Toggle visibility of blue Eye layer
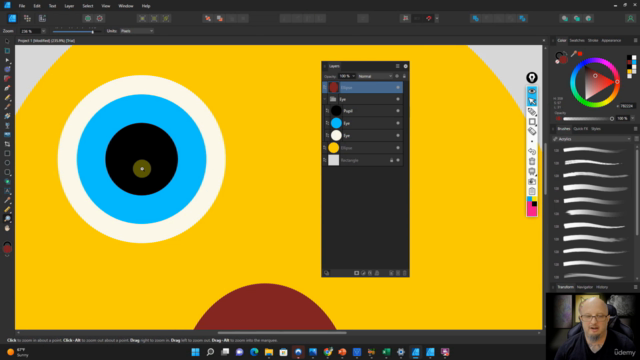640x360 pixels. [x=398, y=123]
